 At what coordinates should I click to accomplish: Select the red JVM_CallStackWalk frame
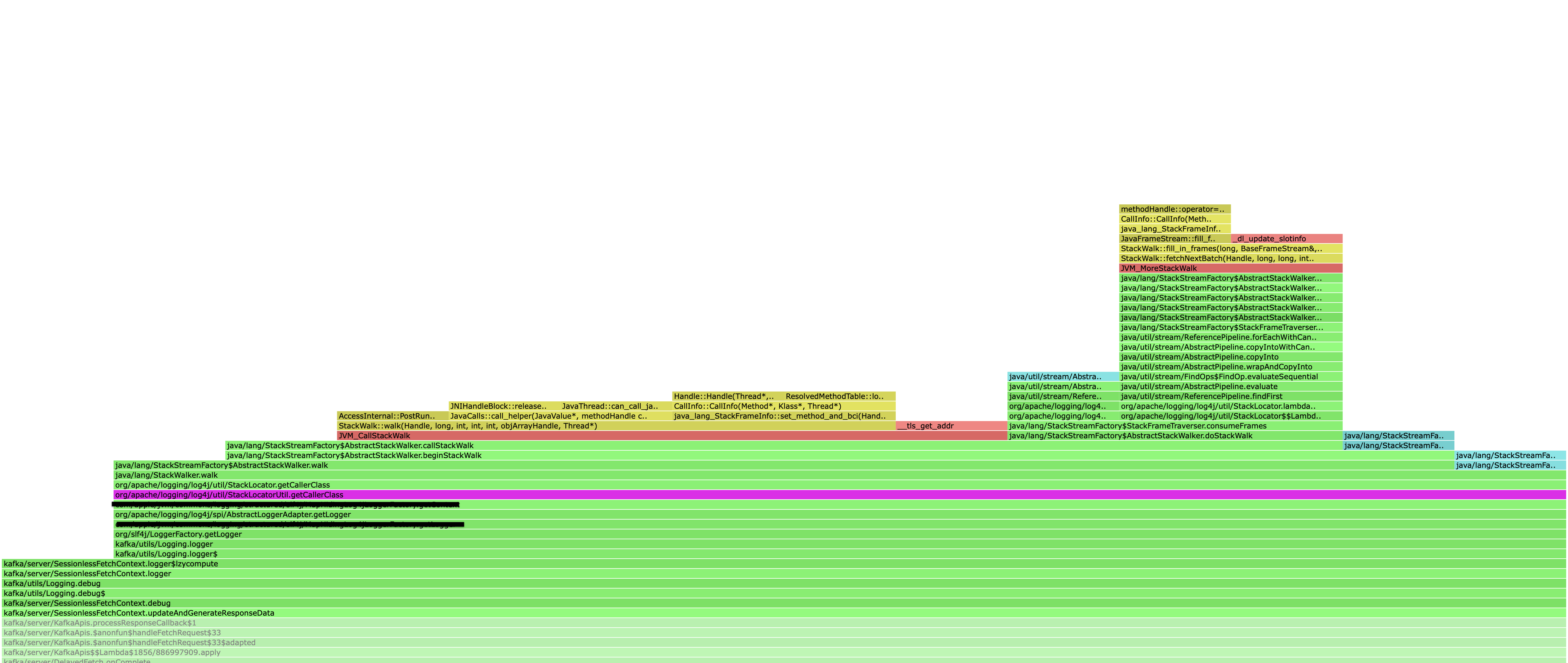[x=672, y=436]
